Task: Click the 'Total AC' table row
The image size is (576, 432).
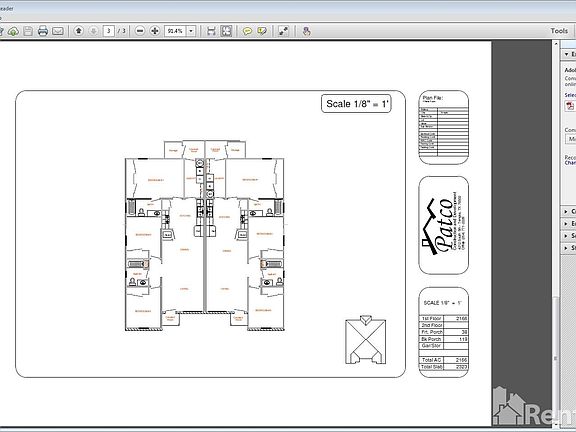Action: (x=444, y=360)
